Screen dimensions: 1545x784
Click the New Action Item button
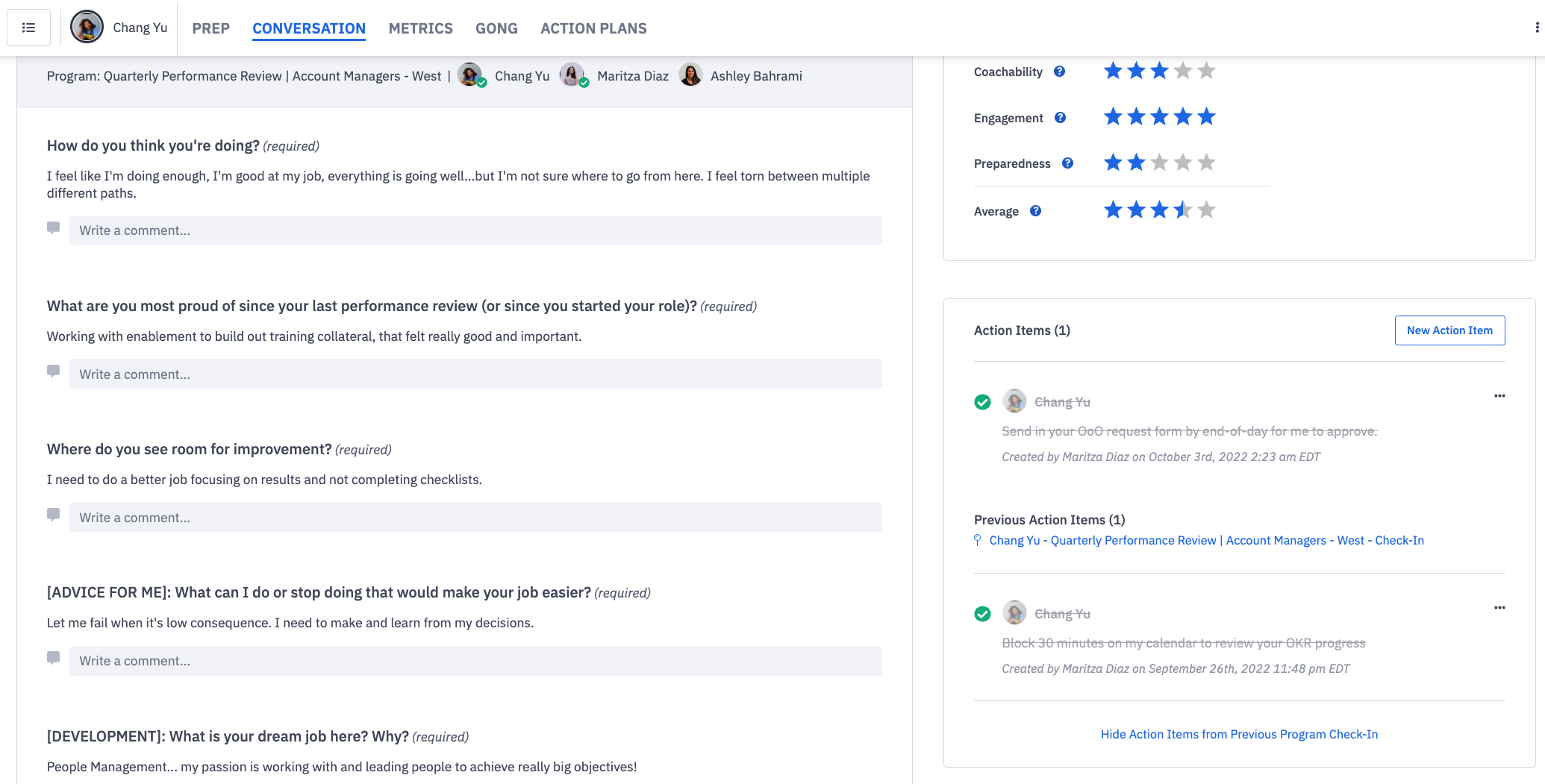[x=1449, y=330]
